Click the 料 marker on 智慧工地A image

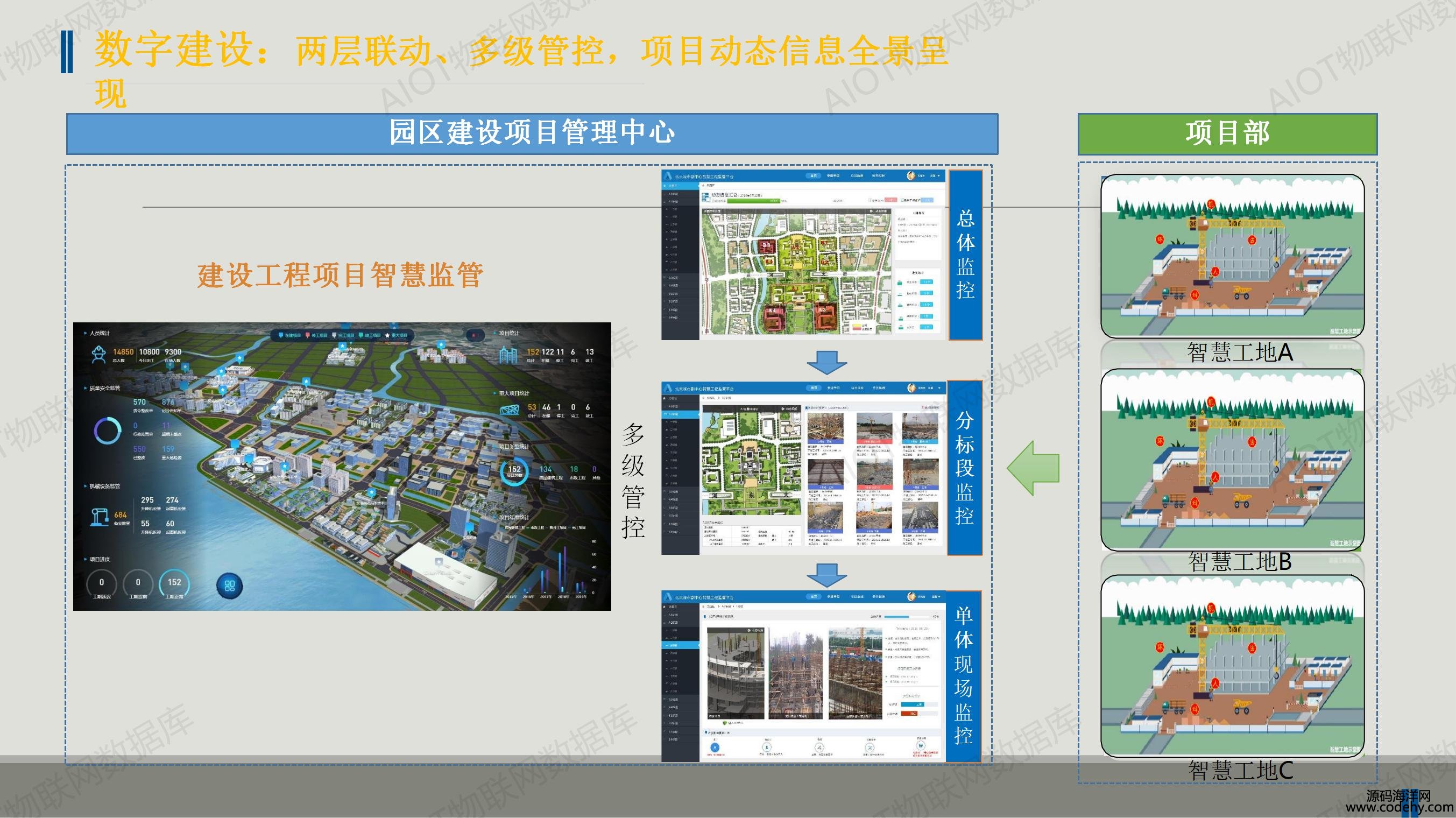click(1195, 295)
